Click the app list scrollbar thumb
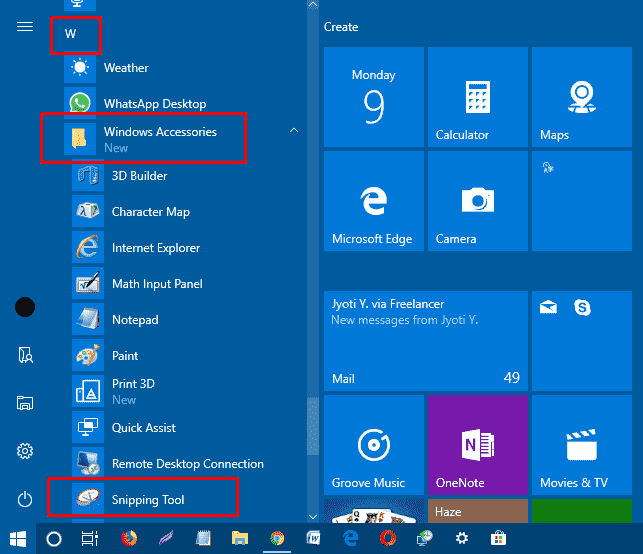This screenshot has width=643, height=554. (313, 426)
